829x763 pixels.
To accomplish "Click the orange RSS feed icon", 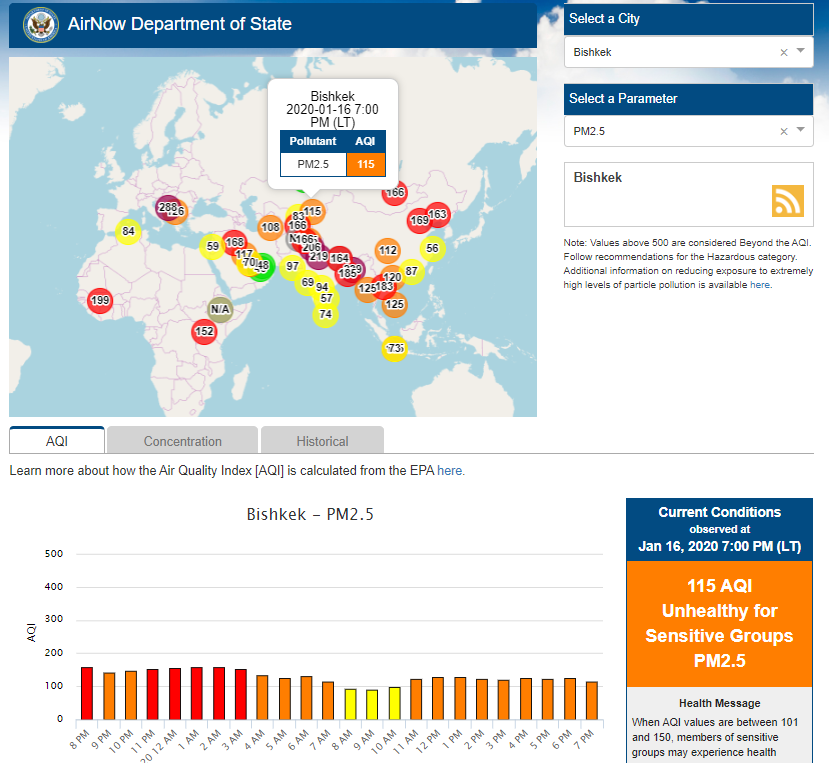I will click(x=787, y=201).
